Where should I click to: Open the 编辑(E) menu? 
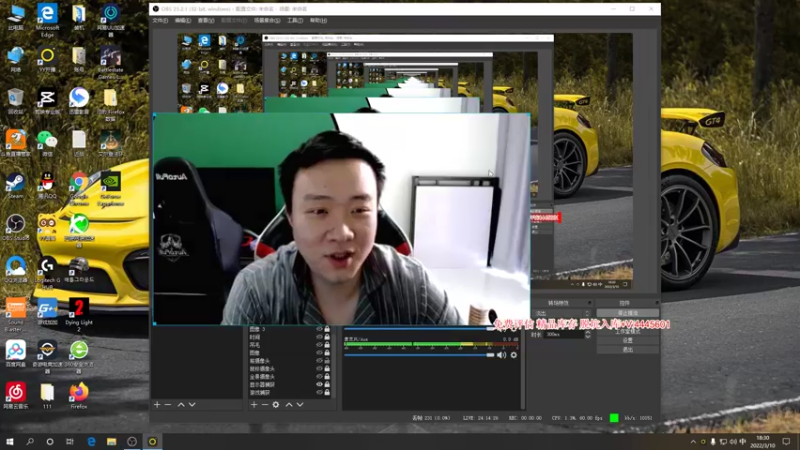click(183, 20)
